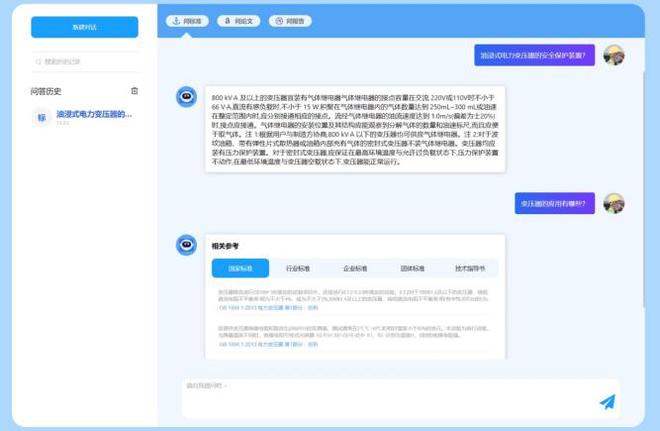Select the 行业标准 reference tab
This screenshot has height=431, width=660.
pyautogui.click(x=298, y=268)
